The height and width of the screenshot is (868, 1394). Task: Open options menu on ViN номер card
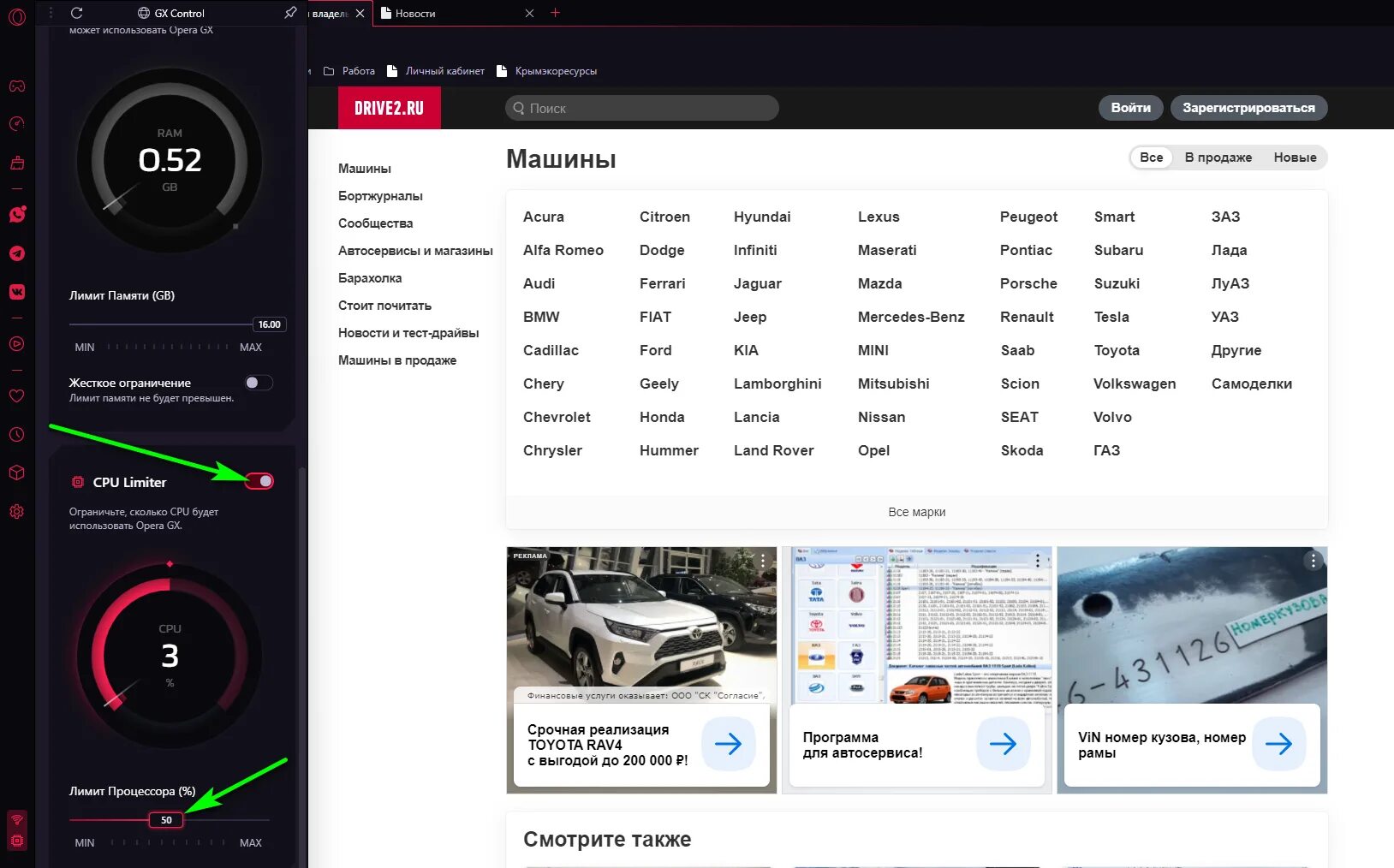[x=1314, y=561]
